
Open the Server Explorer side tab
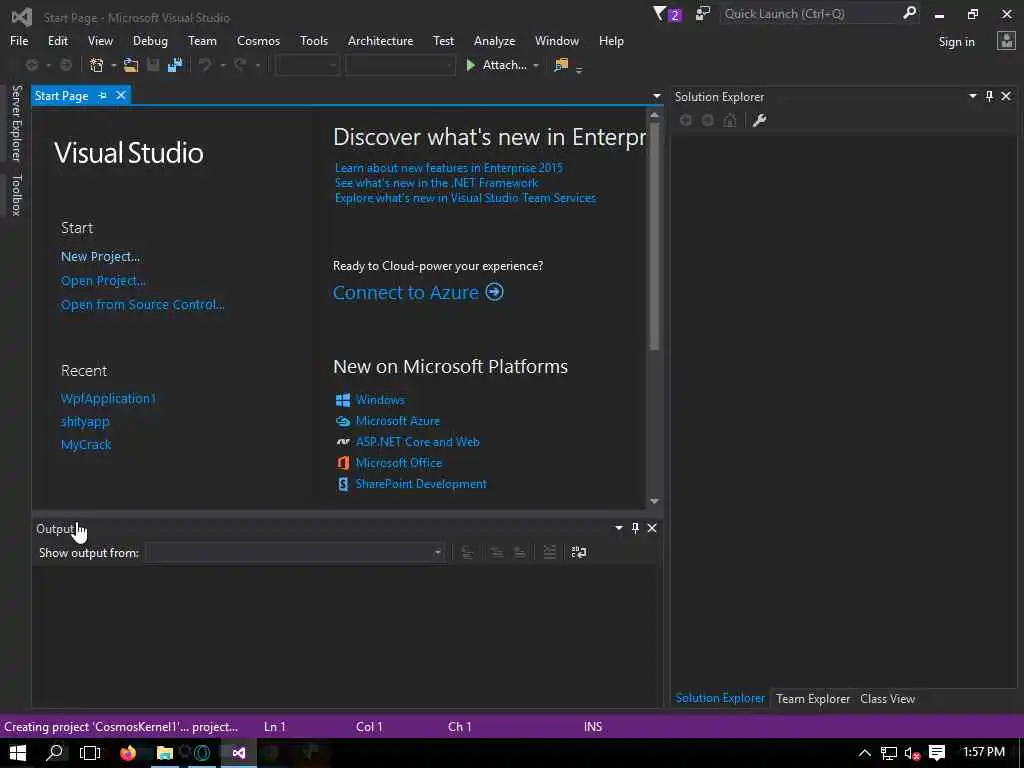(17, 123)
